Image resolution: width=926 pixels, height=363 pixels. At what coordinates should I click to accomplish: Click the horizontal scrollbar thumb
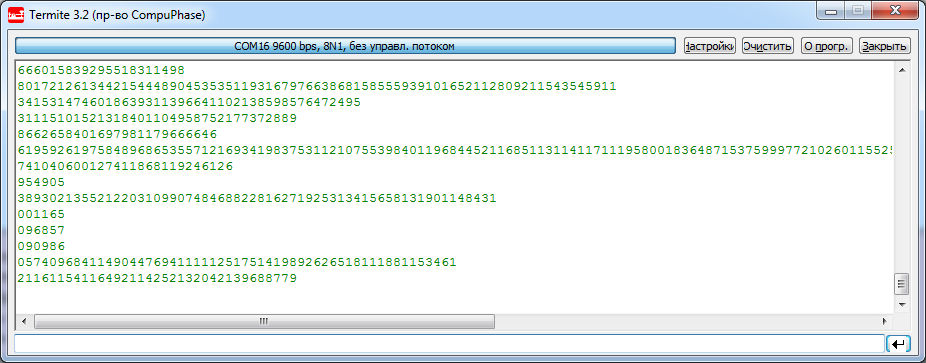click(264, 322)
